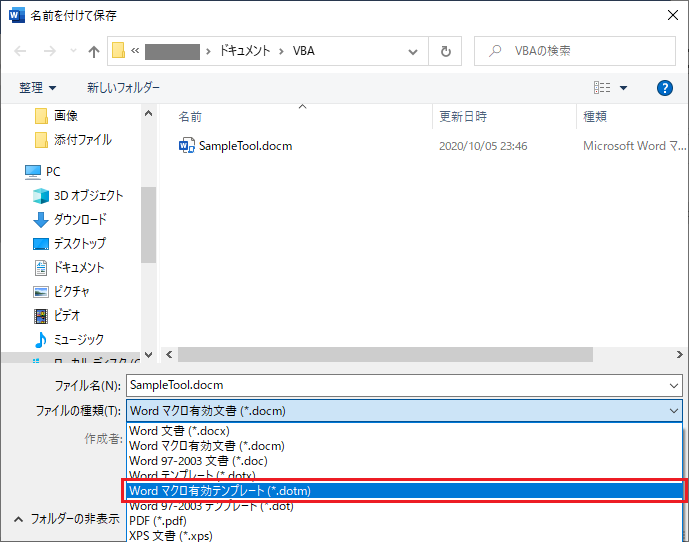Open デスクトップ in navigation pane
Viewport: 689px width, 542px height.
(69, 244)
